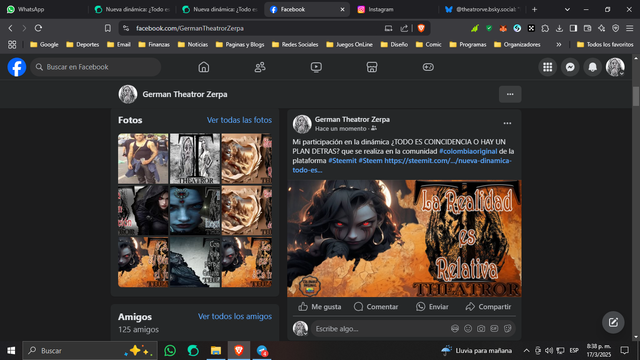Open WhatsApp from the Windows taskbar
Image resolution: width=640 pixels, height=360 pixels.
point(170,351)
